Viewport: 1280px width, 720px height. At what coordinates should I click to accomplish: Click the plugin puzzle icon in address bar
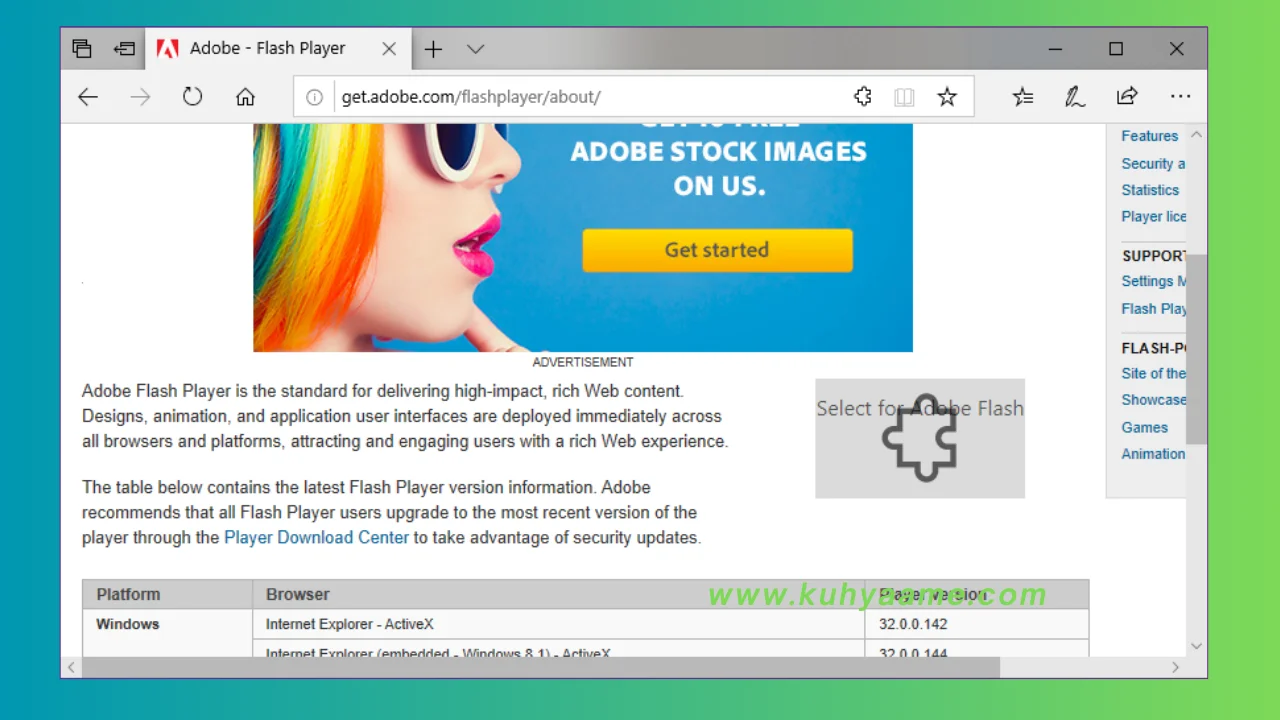tap(863, 97)
